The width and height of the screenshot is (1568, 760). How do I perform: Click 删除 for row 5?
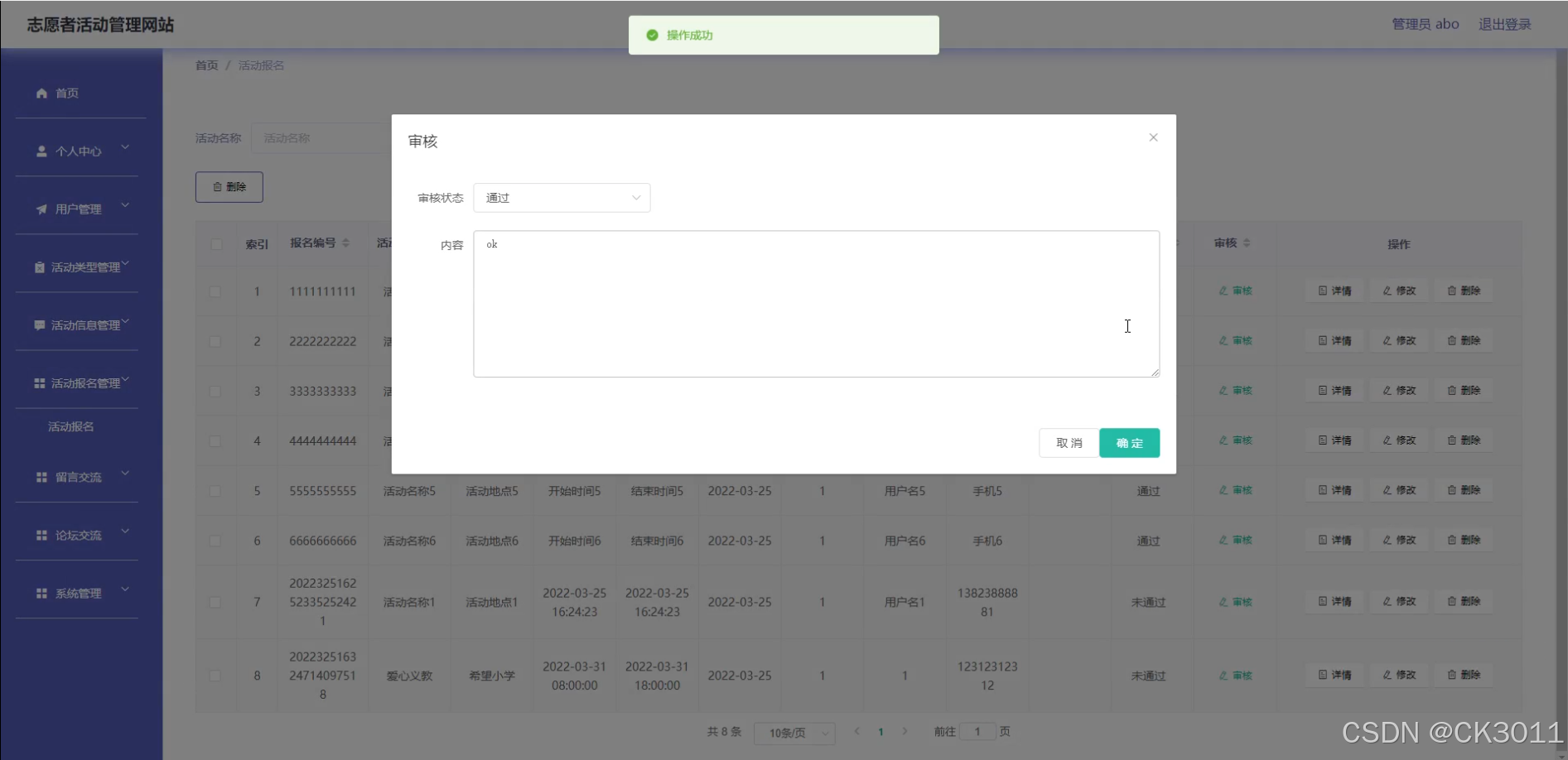tap(1464, 491)
